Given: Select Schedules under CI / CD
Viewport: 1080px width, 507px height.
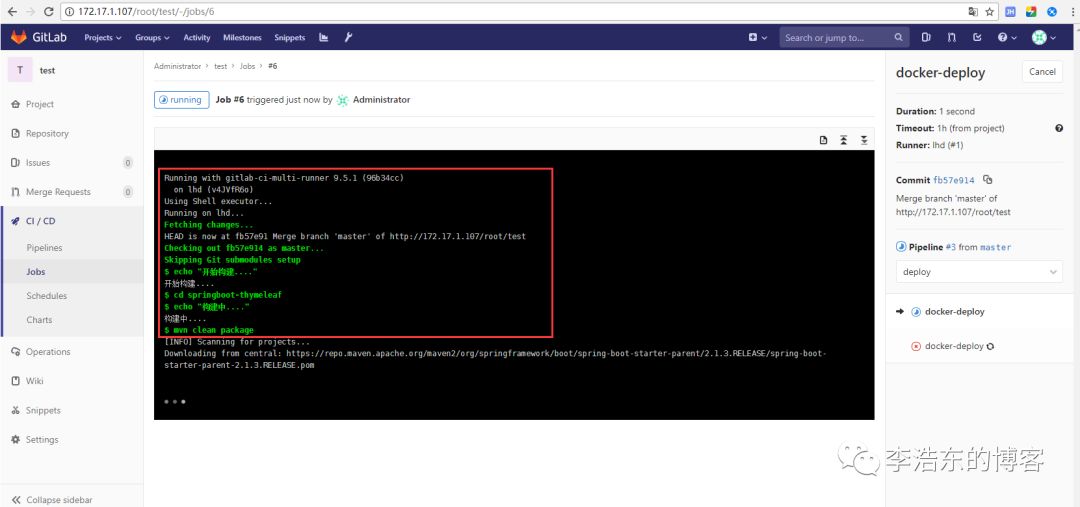Looking at the screenshot, I should coord(46,296).
